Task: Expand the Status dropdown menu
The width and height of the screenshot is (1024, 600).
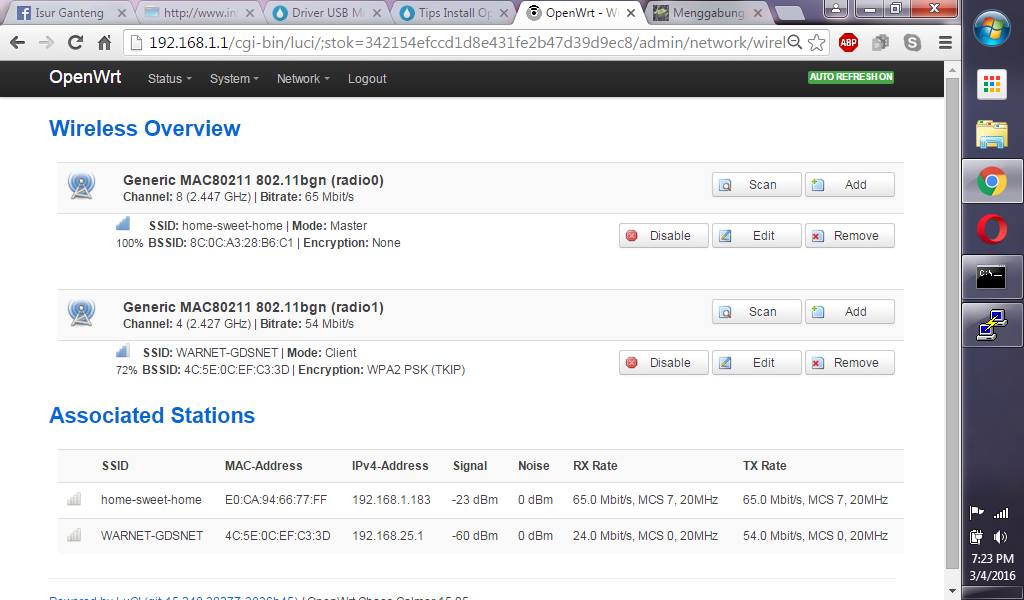Action: (170, 79)
